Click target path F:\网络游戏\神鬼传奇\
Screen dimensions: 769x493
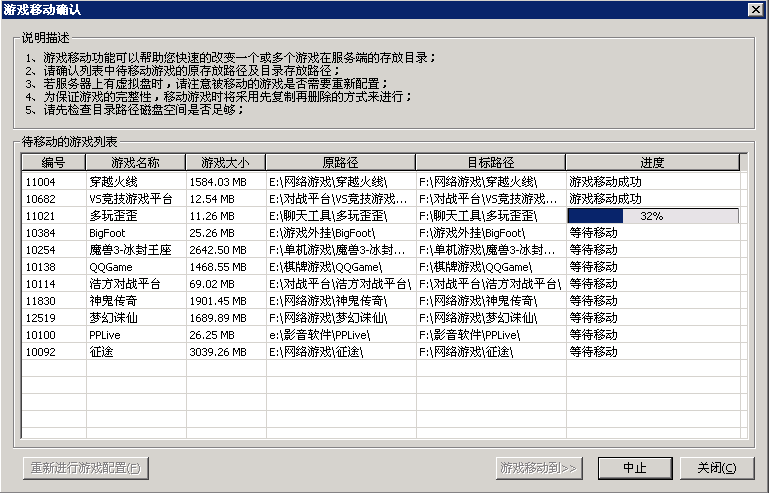(x=478, y=301)
